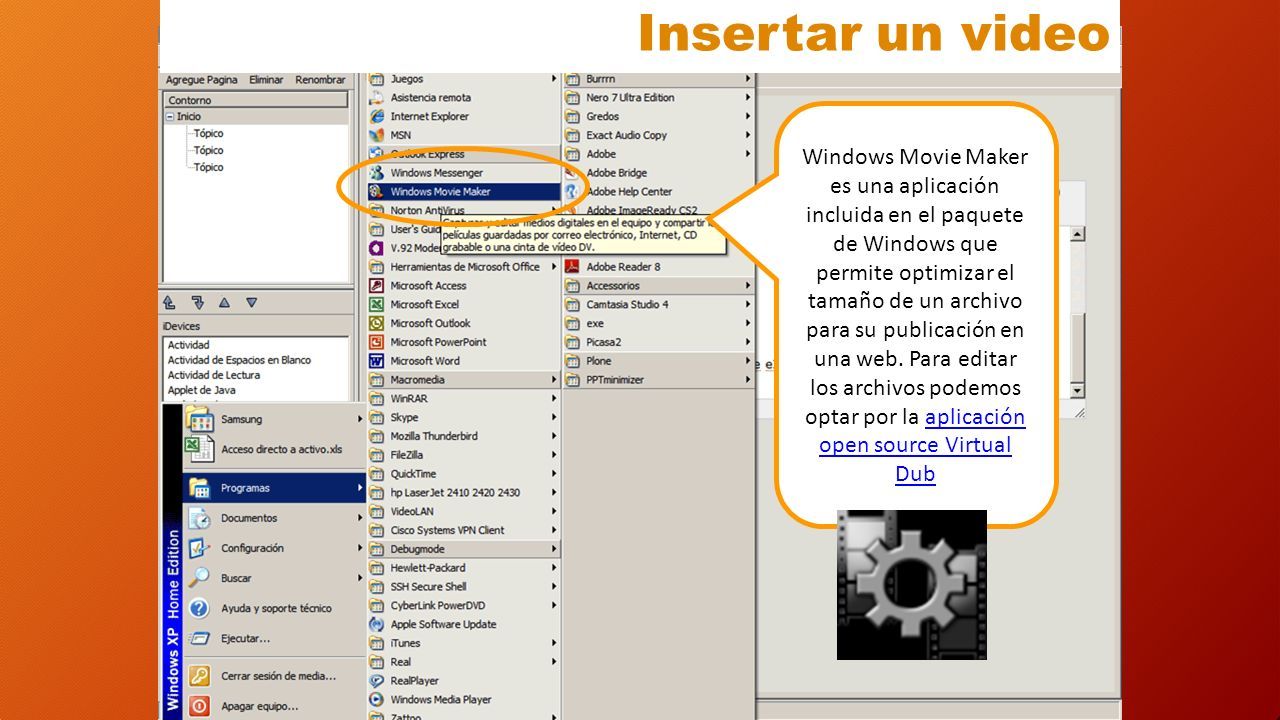Select Applet de Java iDevice
This screenshot has height=720, width=1280.
[202, 390]
